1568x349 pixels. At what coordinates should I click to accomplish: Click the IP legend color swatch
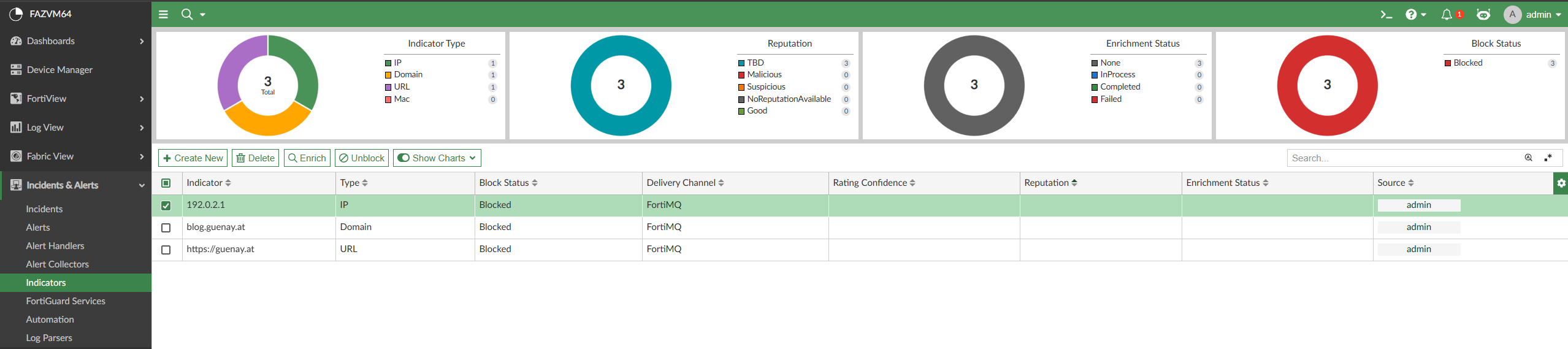pyautogui.click(x=388, y=63)
